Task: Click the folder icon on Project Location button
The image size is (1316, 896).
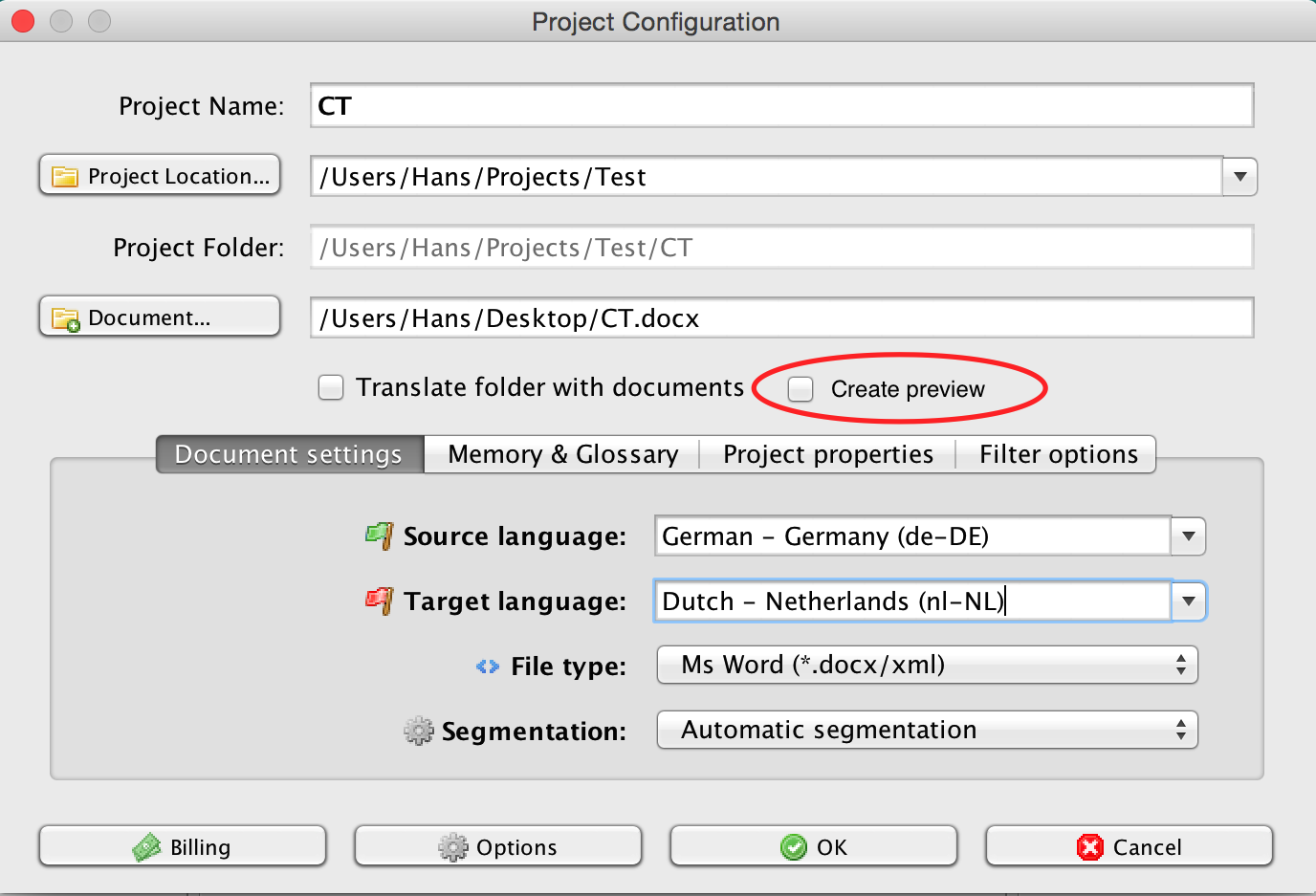Action: 65,177
